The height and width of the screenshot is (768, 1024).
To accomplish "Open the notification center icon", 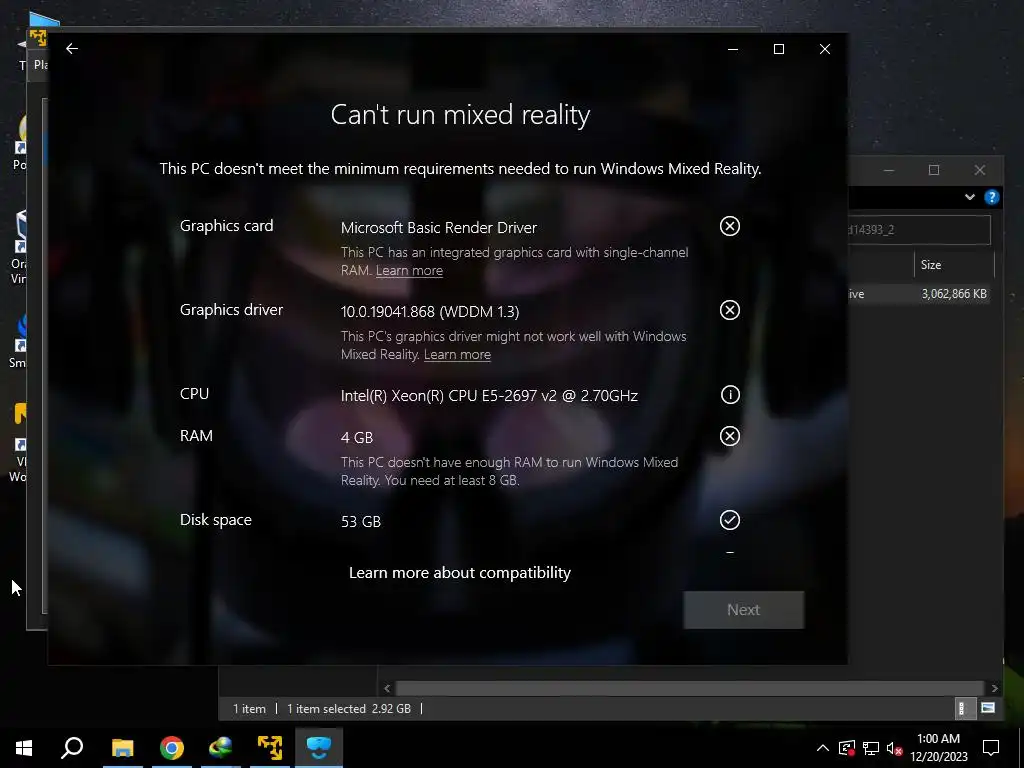I will (x=991, y=748).
